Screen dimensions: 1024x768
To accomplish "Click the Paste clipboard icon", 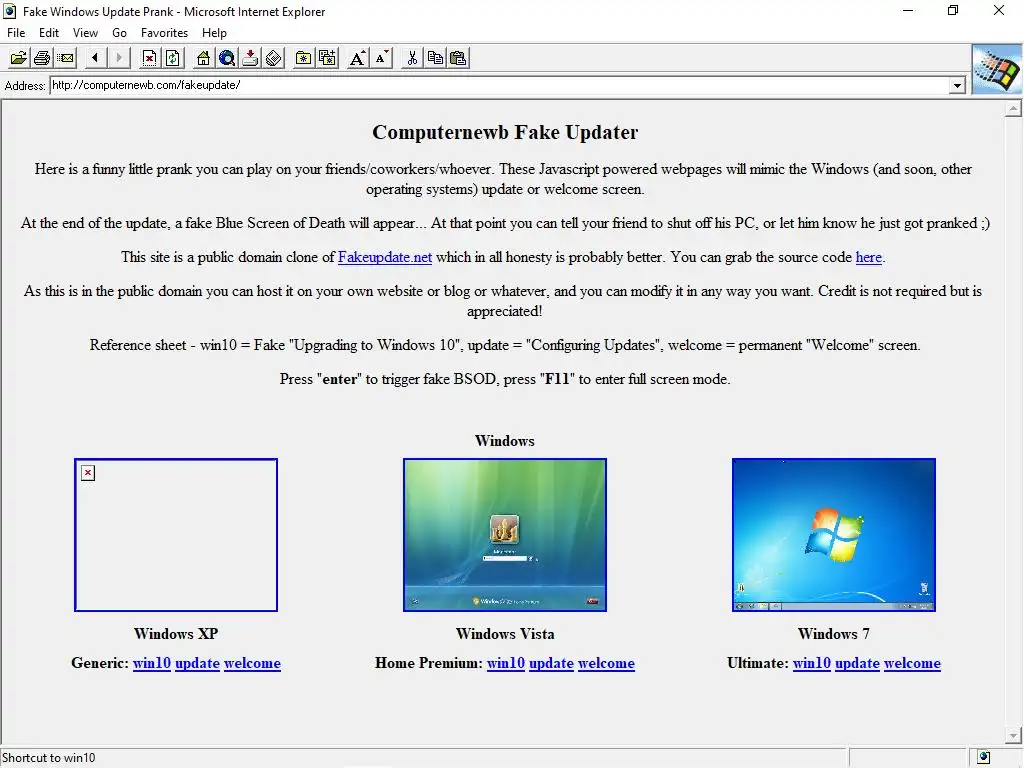I will pos(458,58).
